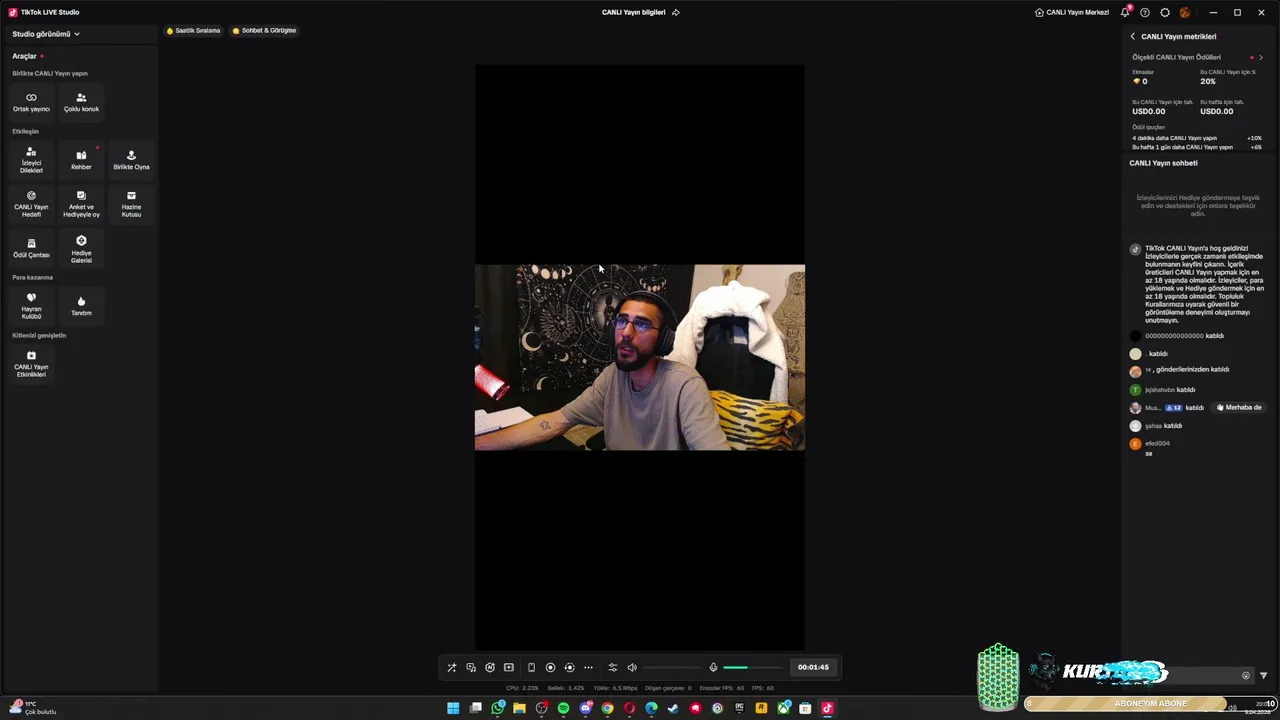
Task: Open Spotify from the taskbar
Action: (563, 708)
